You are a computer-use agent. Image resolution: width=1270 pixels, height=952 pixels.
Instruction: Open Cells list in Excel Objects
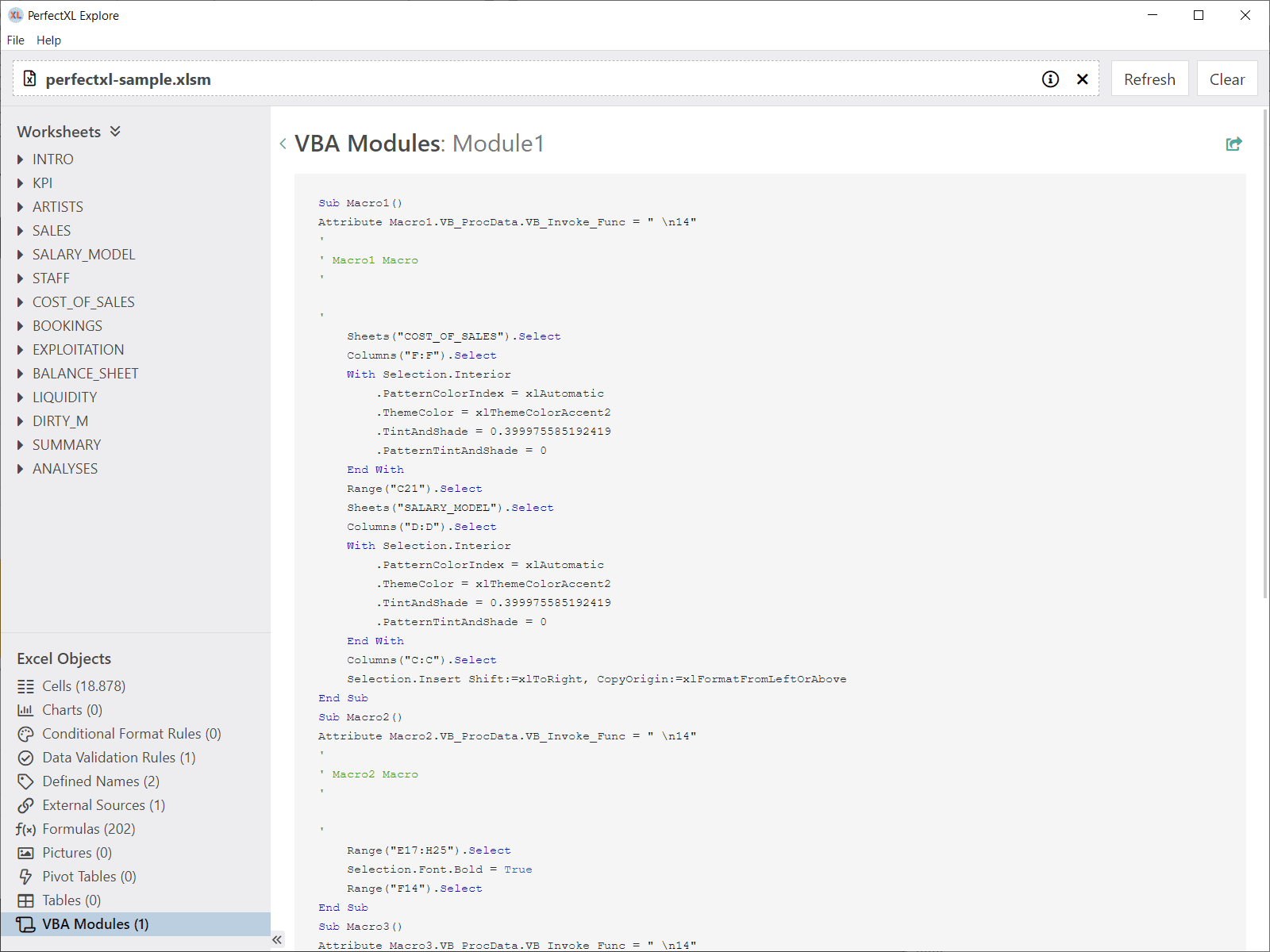(x=83, y=686)
